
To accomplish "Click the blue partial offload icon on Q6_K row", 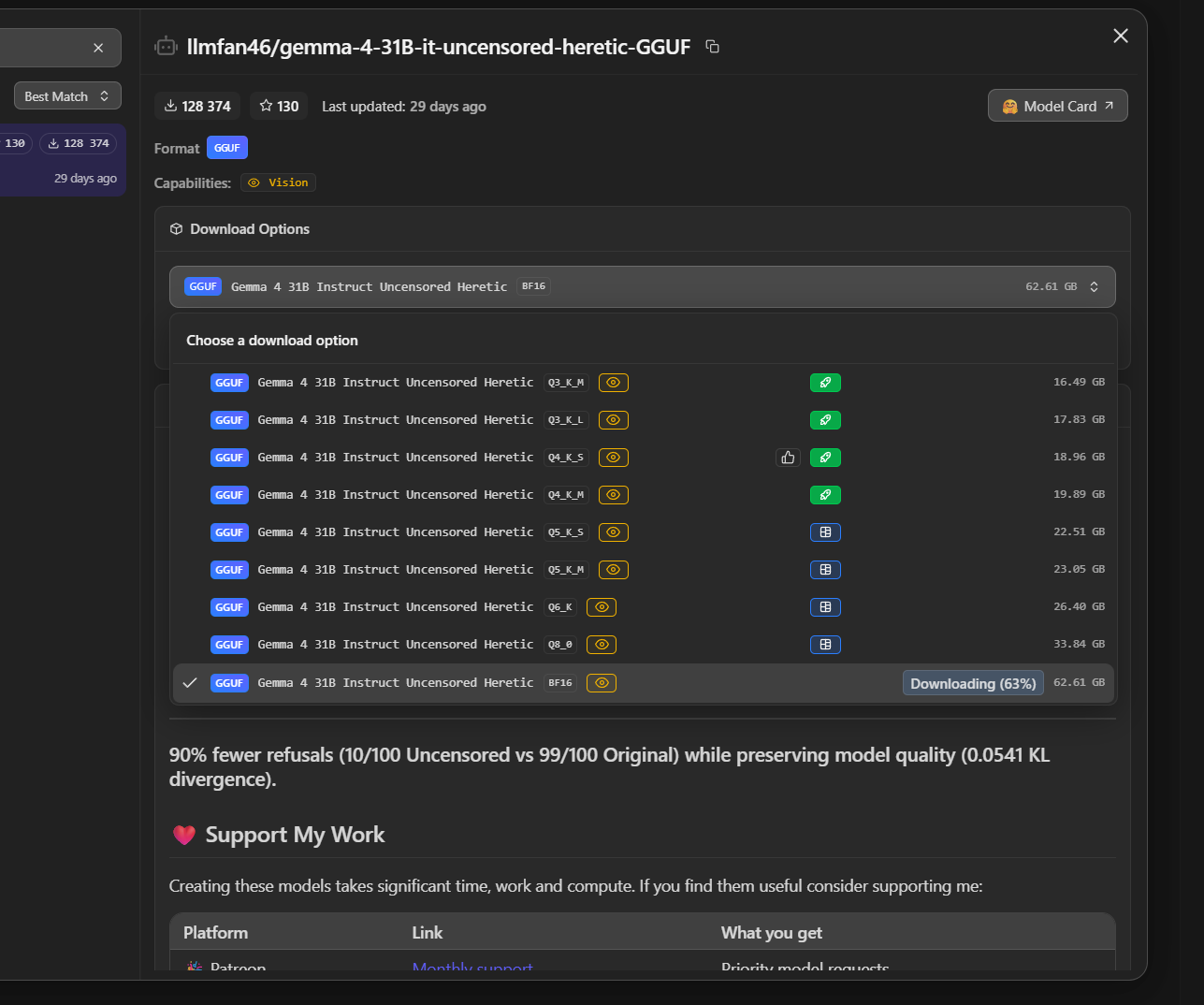I will (825, 607).
